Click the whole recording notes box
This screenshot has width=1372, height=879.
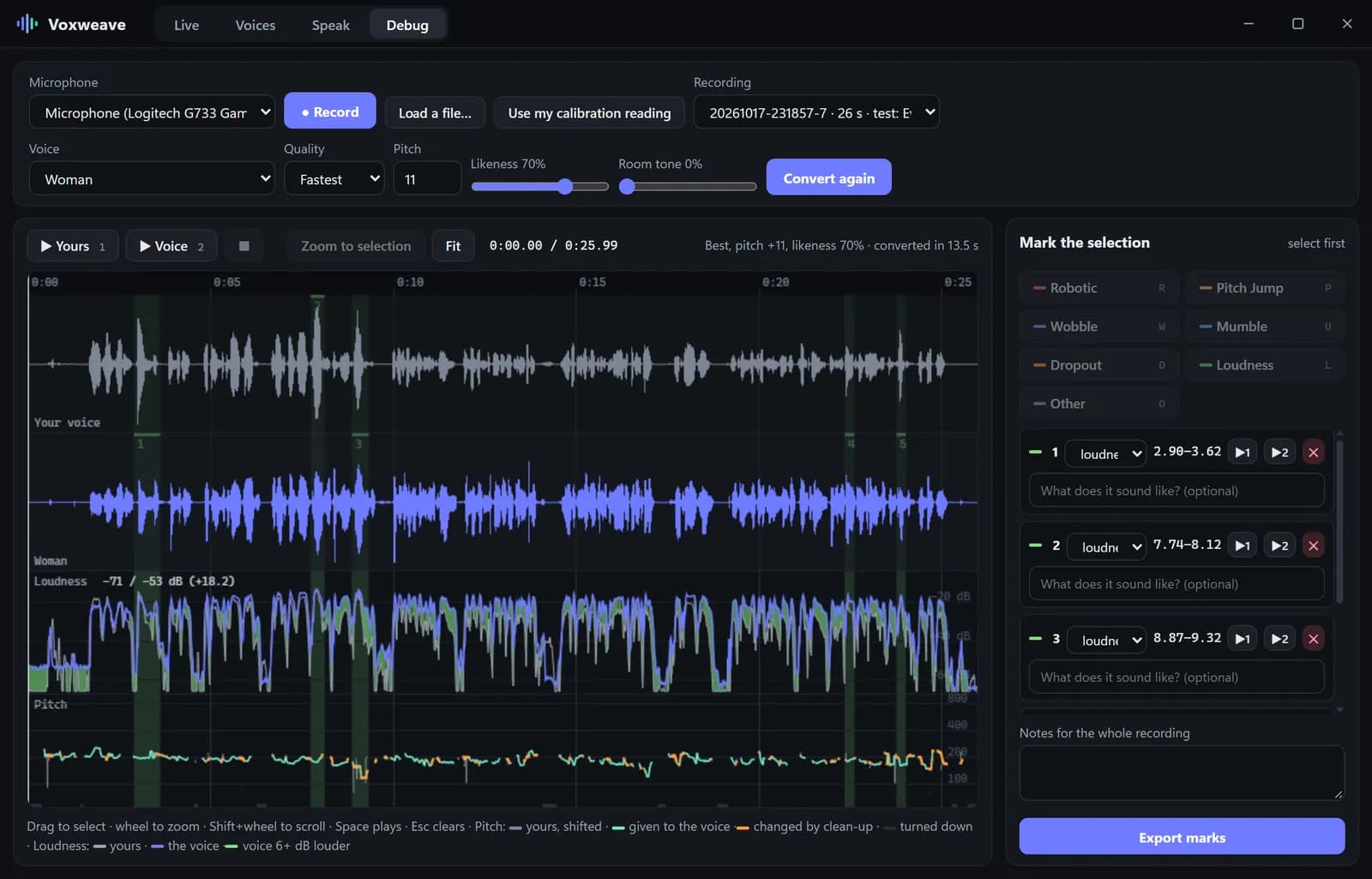point(1182,773)
